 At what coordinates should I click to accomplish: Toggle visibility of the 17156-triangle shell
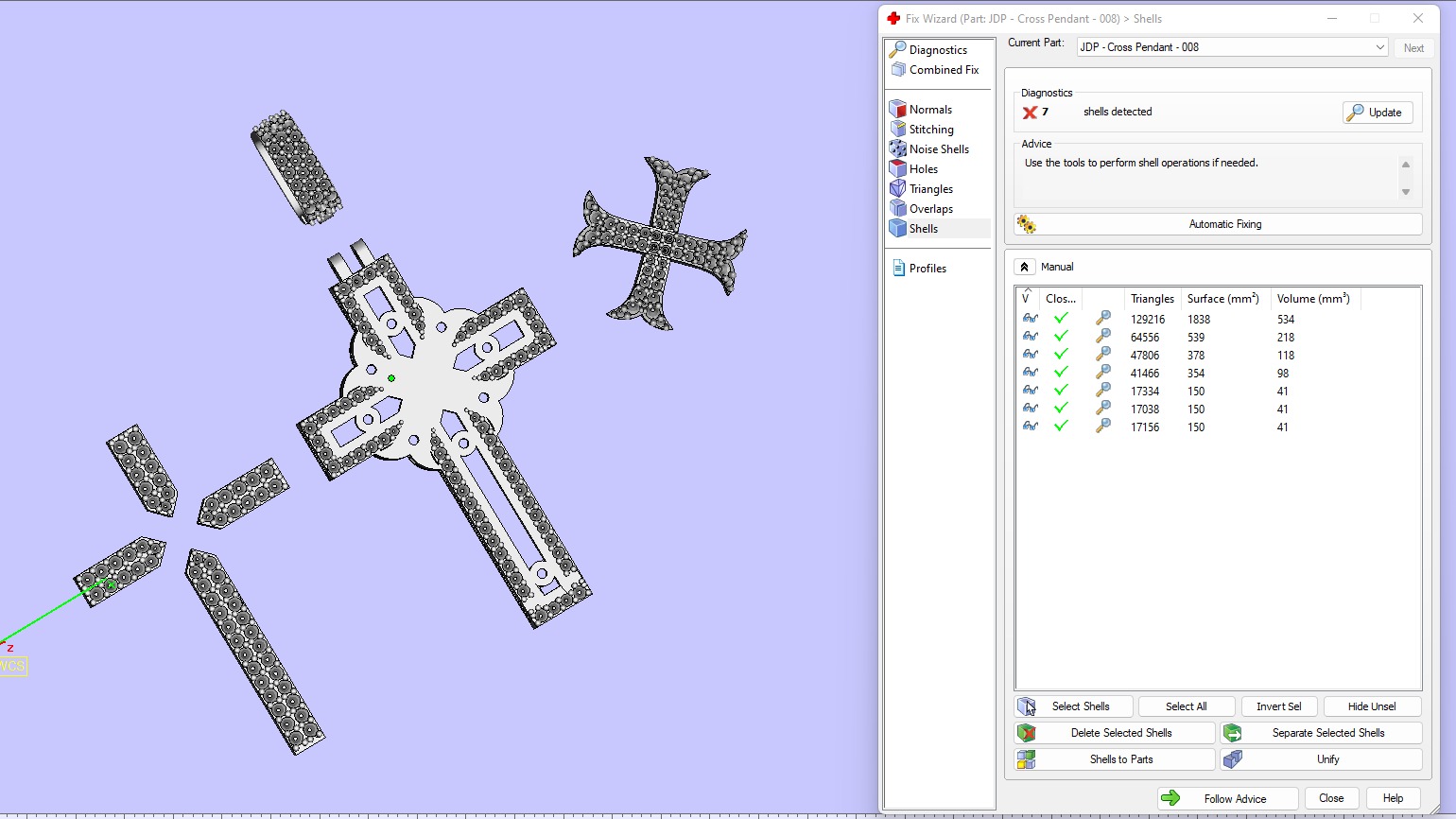coord(1031,427)
